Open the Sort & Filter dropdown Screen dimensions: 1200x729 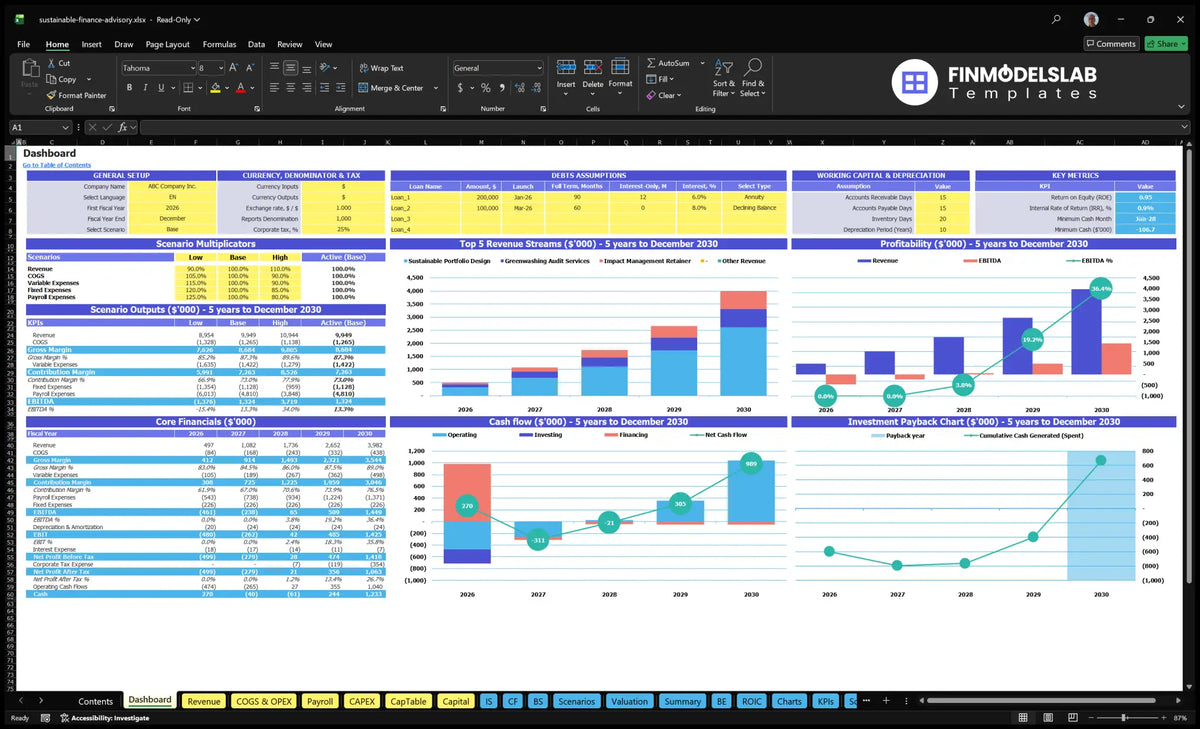pyautogui.click(x=724, y=77)
